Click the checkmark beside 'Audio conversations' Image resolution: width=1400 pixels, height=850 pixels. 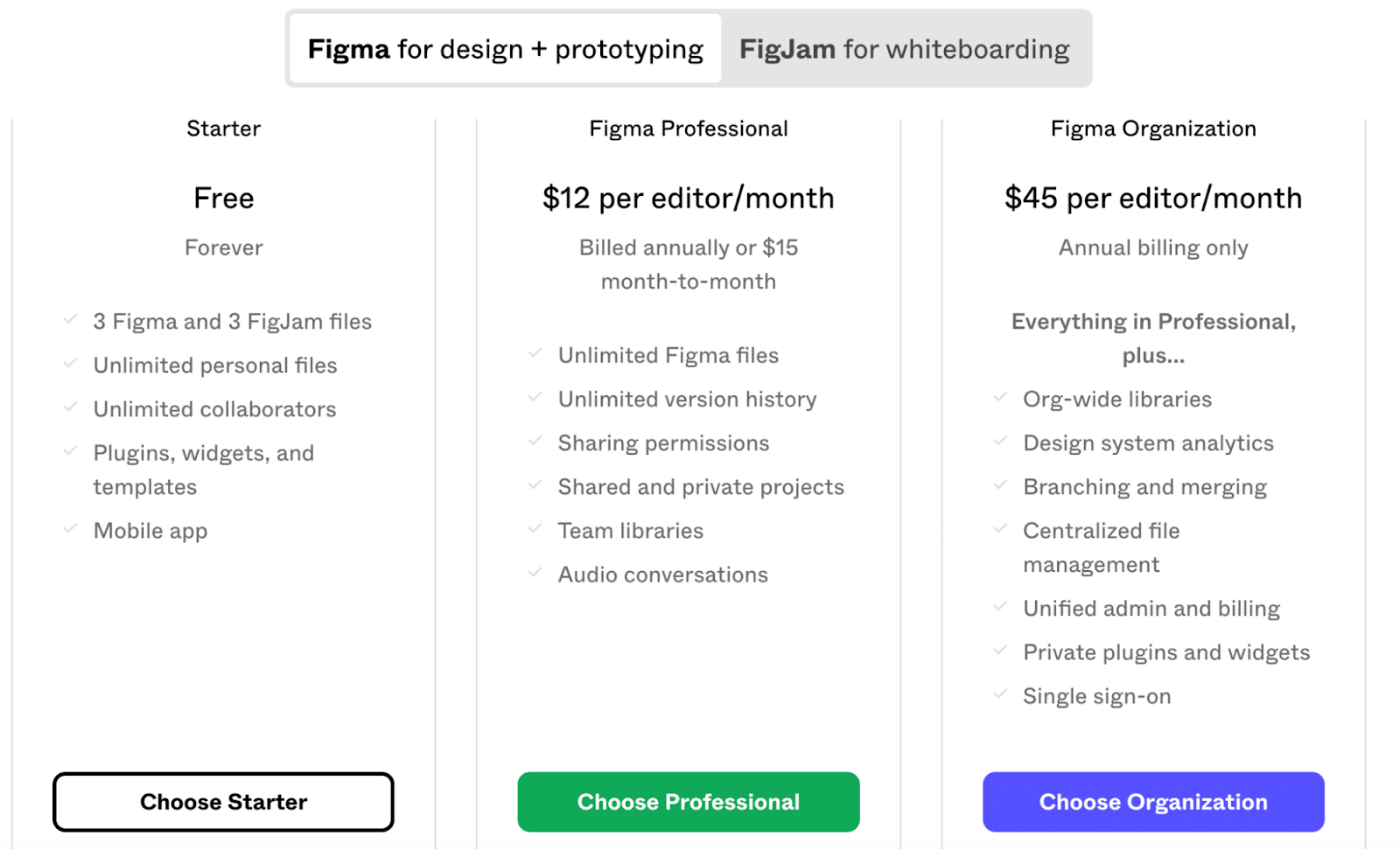[x=535, y=572]
